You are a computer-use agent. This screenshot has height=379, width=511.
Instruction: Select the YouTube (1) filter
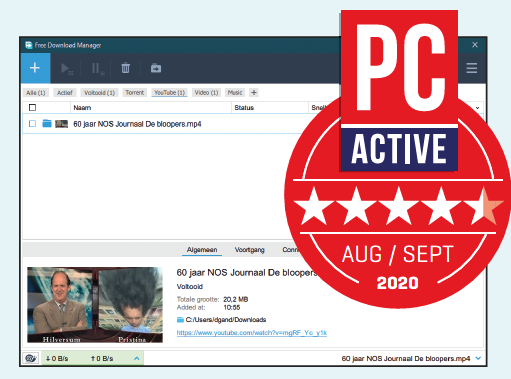(x=169, y=93)
